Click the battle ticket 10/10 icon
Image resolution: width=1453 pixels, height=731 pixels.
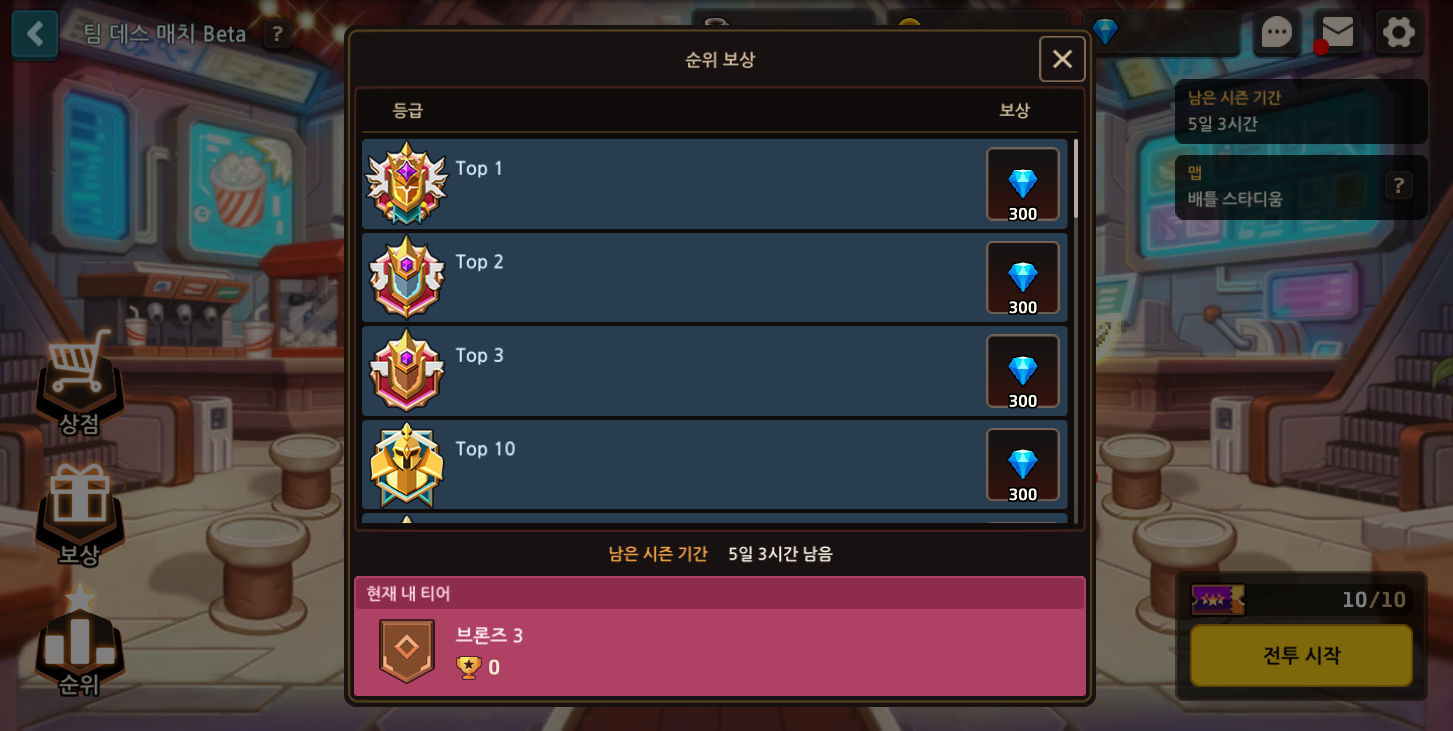(1218, 600)
